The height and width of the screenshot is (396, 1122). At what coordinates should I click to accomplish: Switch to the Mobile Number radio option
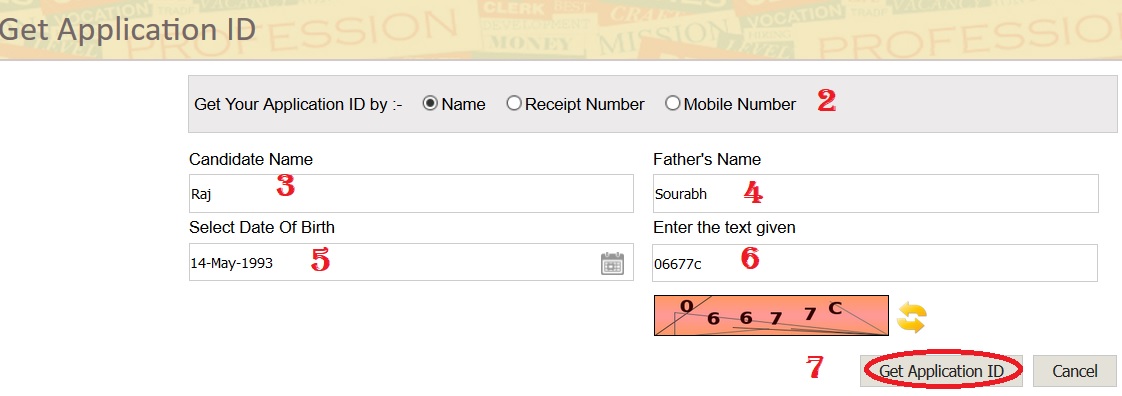673,104
